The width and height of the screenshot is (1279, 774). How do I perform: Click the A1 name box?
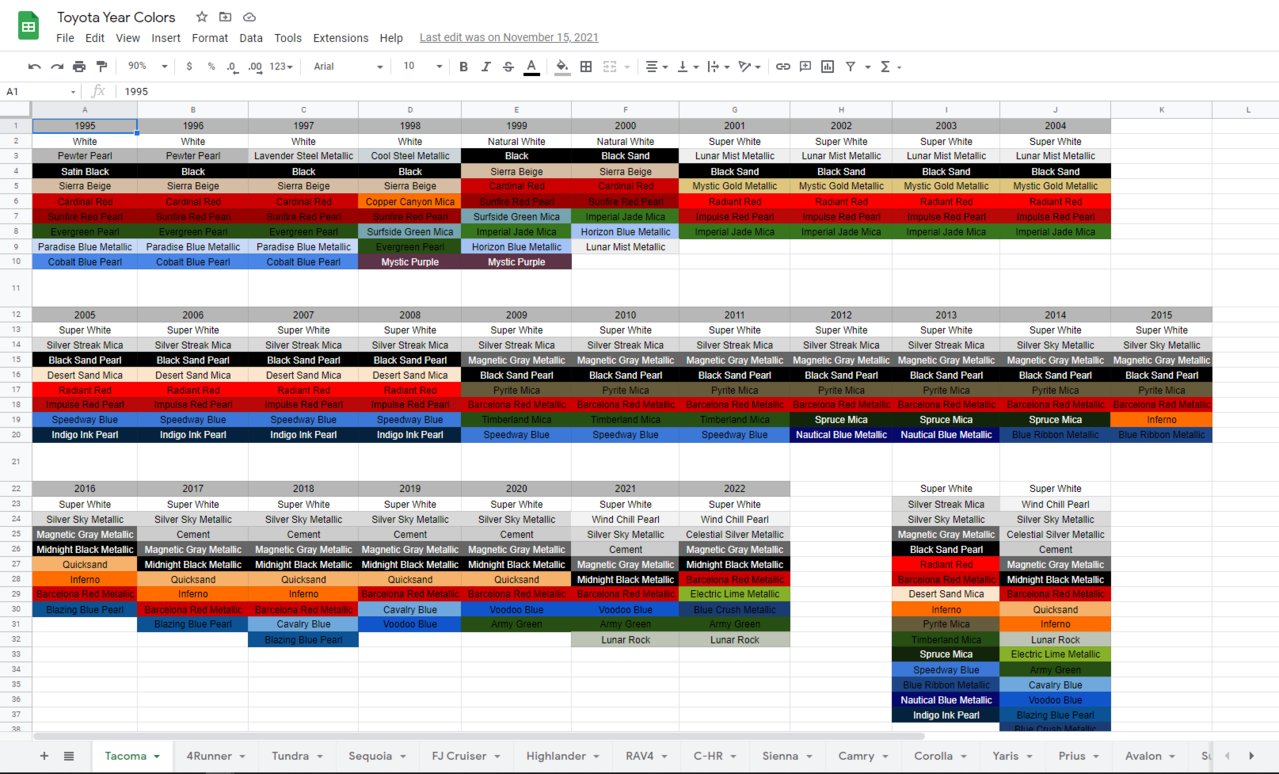[40, 91]
